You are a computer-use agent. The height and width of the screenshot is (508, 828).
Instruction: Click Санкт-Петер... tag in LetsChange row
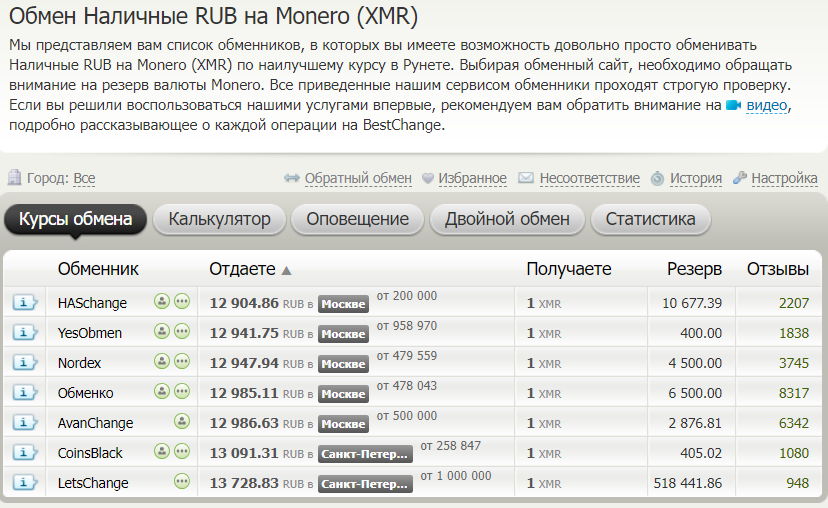coord(365,484)
